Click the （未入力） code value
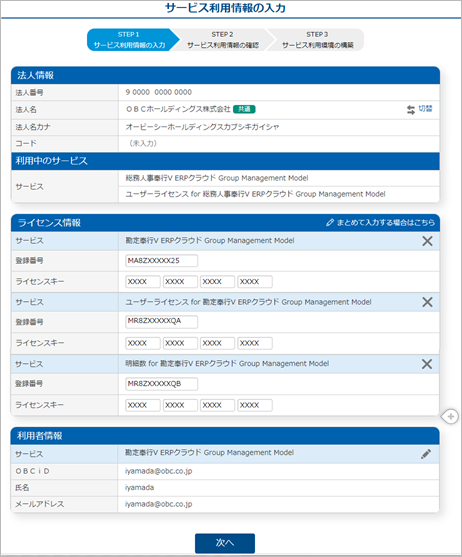 [x=143, y=143]
